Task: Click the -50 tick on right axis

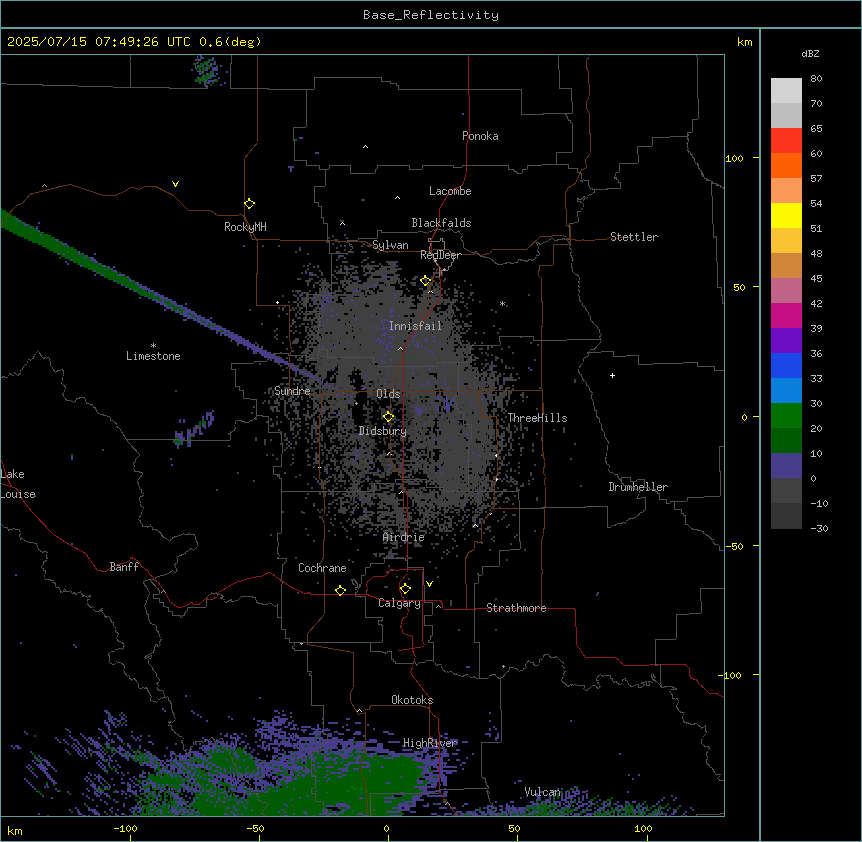Action: [x=734, y=546]
